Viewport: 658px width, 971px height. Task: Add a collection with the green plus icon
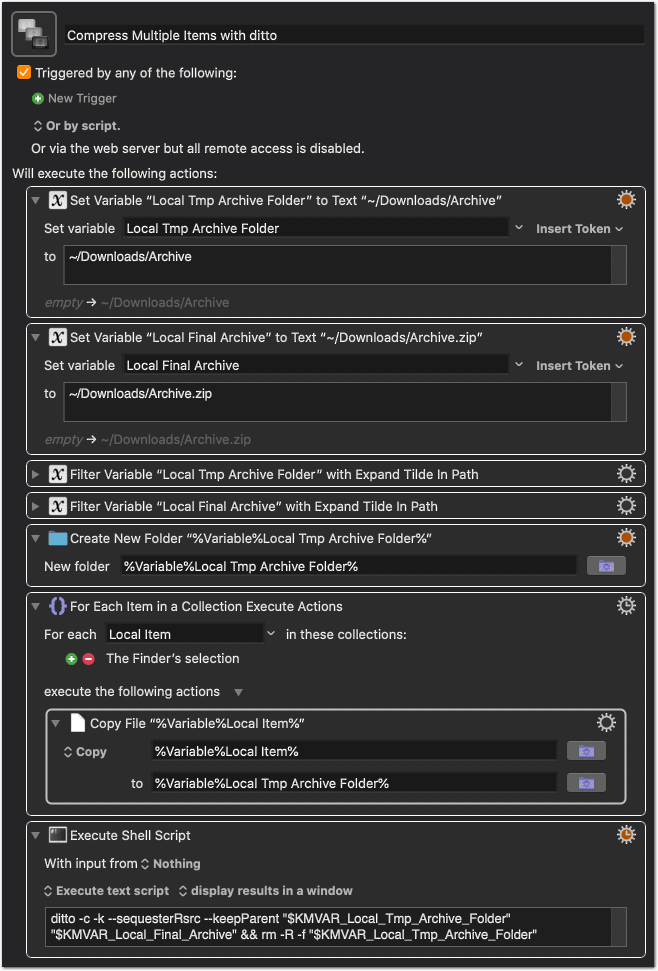click(71, 659)
